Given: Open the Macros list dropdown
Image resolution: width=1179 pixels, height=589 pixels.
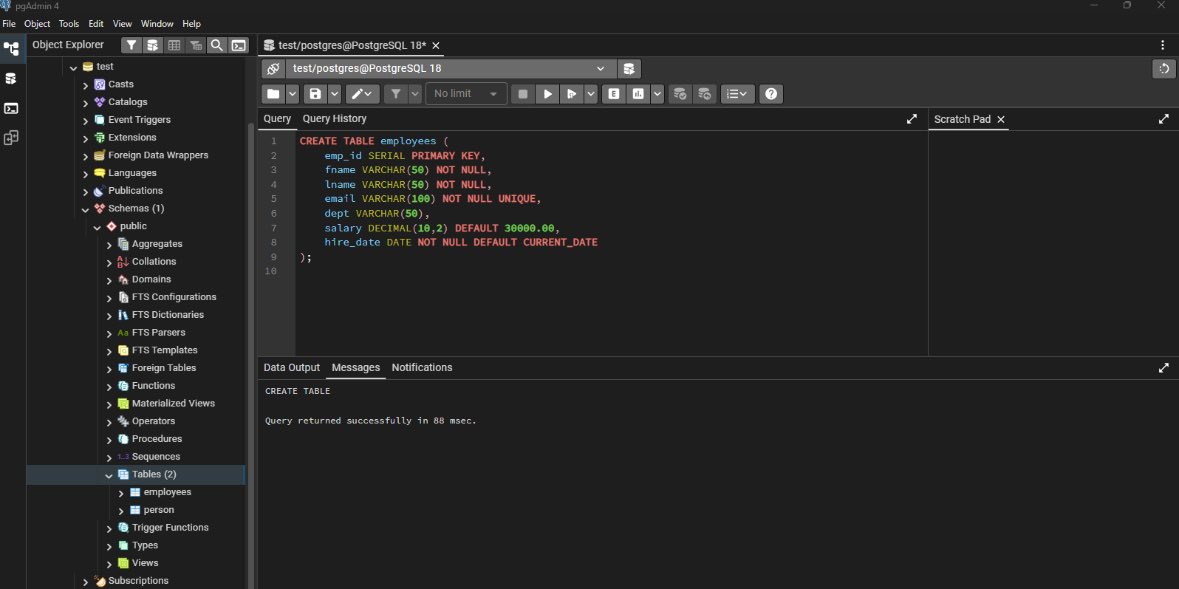Looking at the screenshot, I should 738,94.
